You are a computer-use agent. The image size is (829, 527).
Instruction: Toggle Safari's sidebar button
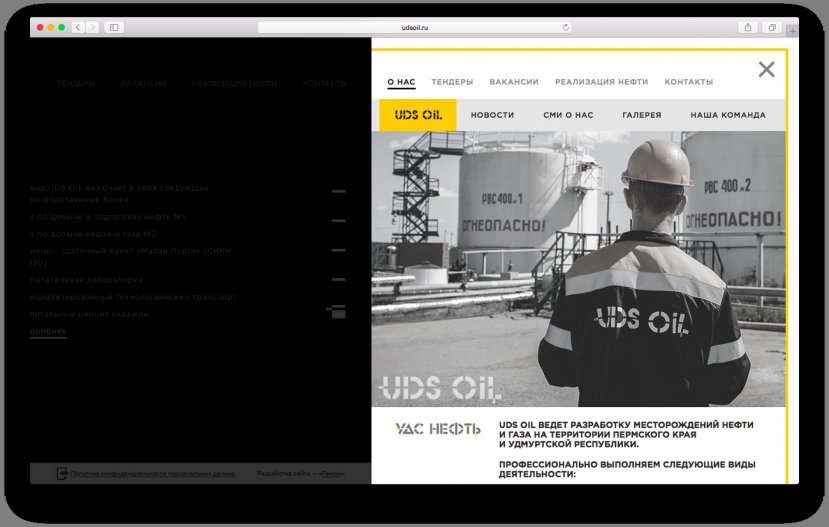pos(114,27)
